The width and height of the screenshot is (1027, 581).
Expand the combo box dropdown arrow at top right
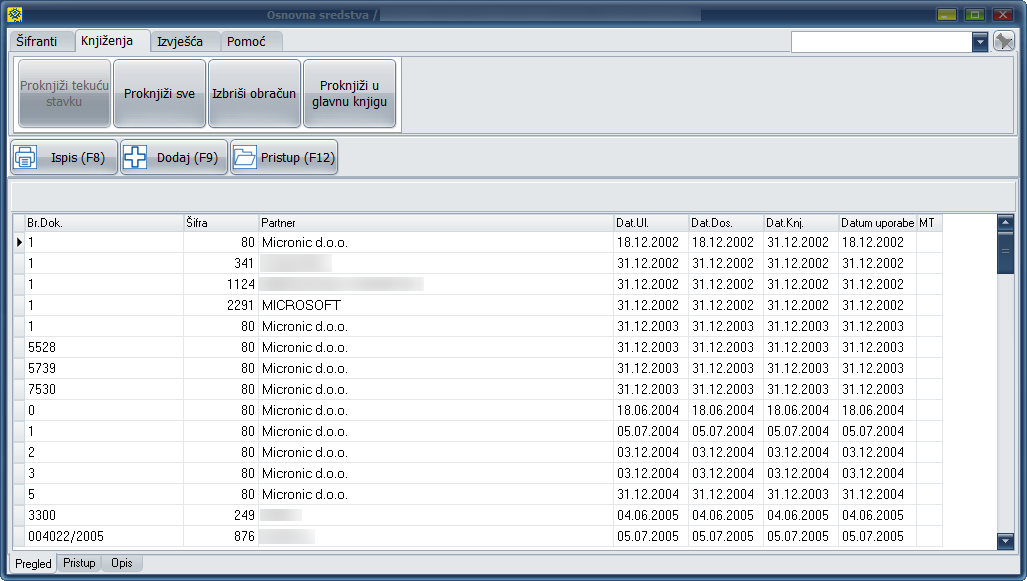[x=980, y=42]
